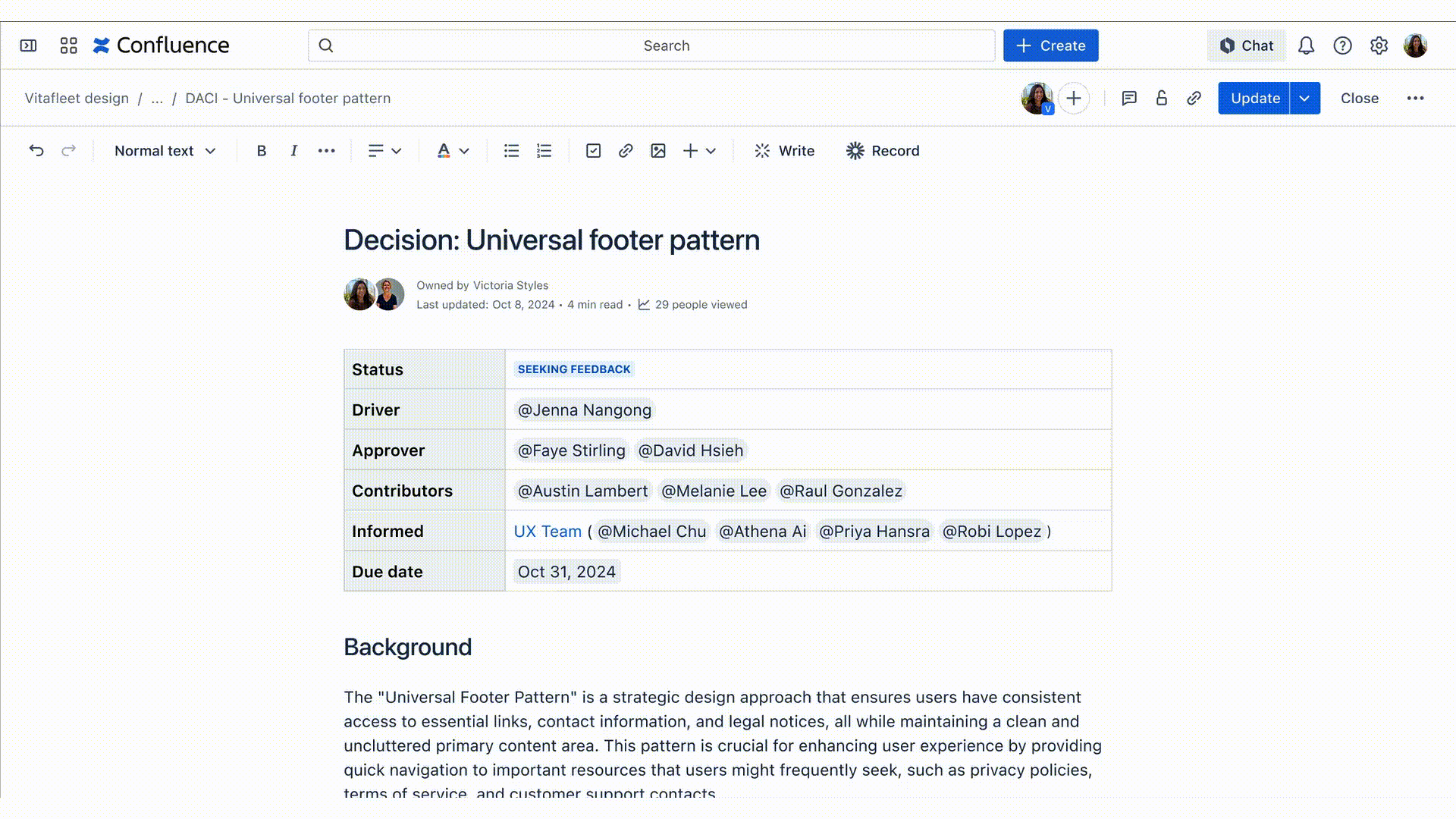The image size is (1456, 819).
Task: Select the @Priya Hansra mention
Action: tap(874, 531)
